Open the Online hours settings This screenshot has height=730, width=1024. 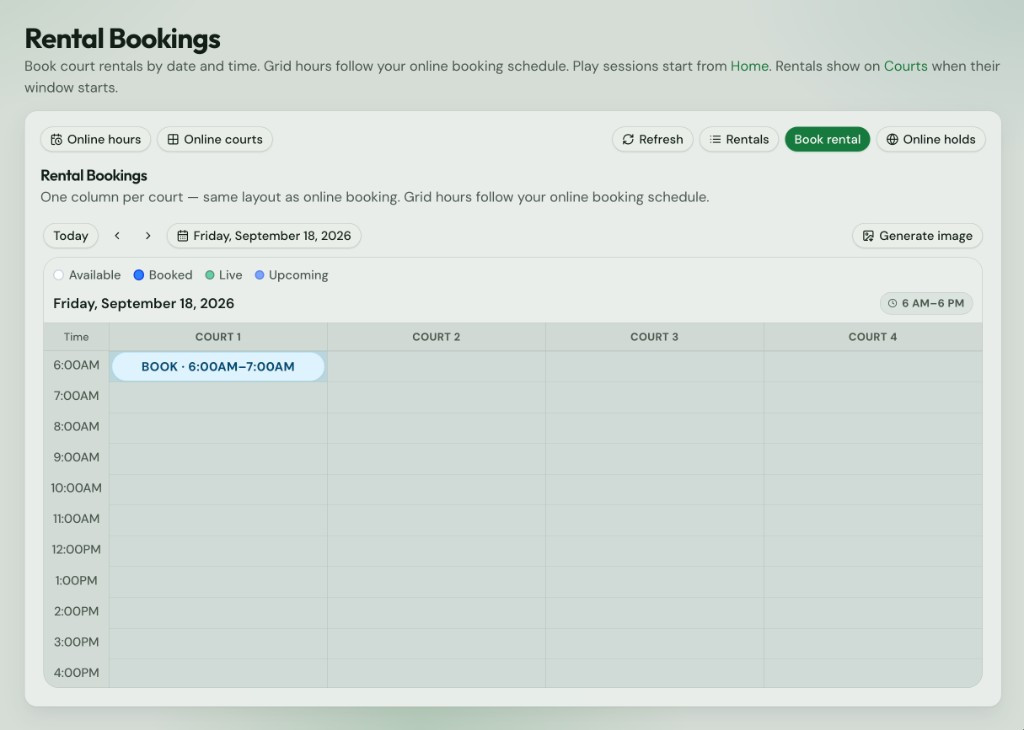(x=95, y=139)
